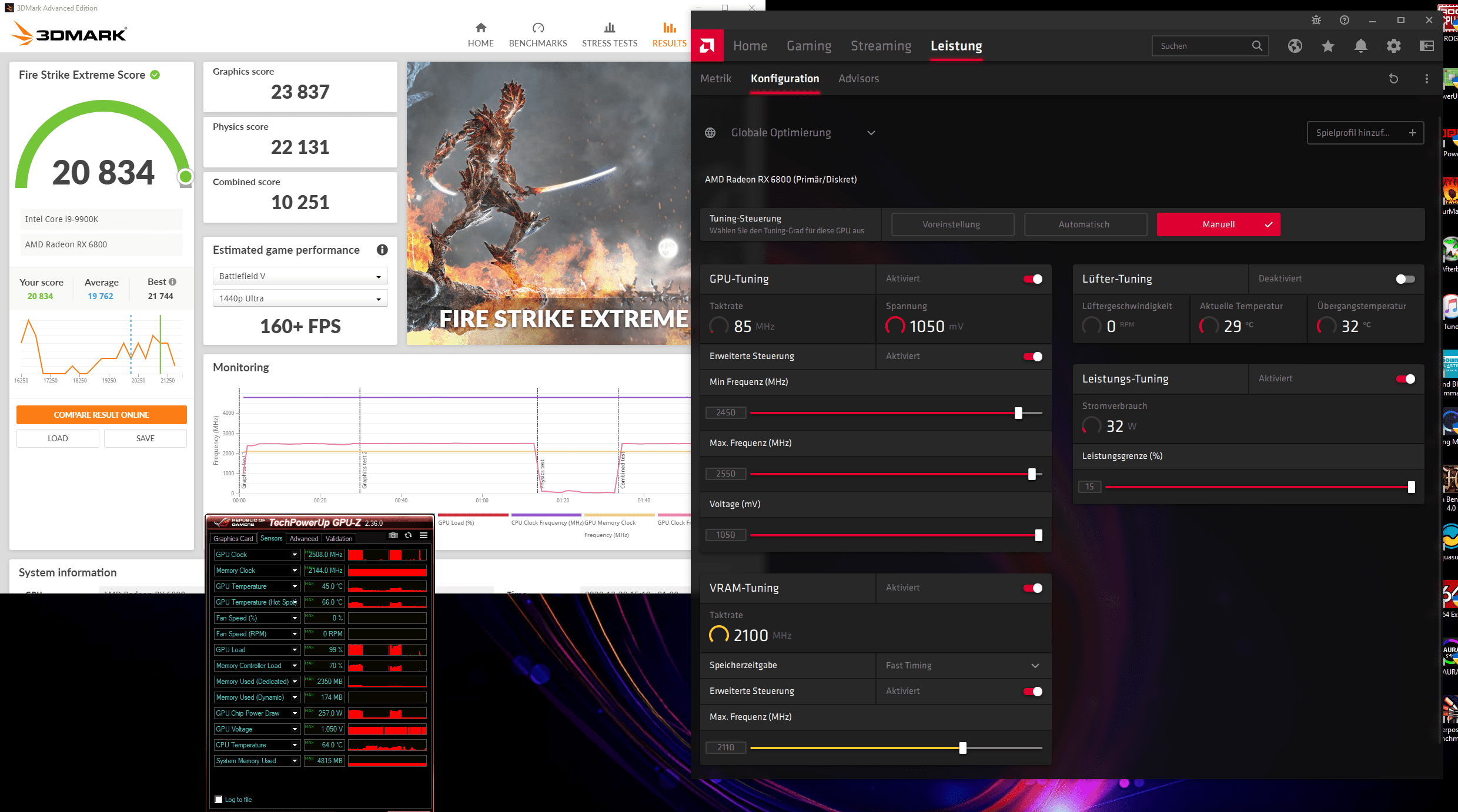This screenshot has width=1458, height=812.
Task: Click the bug report icon in Radeon title bar
Action: (1316, 20)
